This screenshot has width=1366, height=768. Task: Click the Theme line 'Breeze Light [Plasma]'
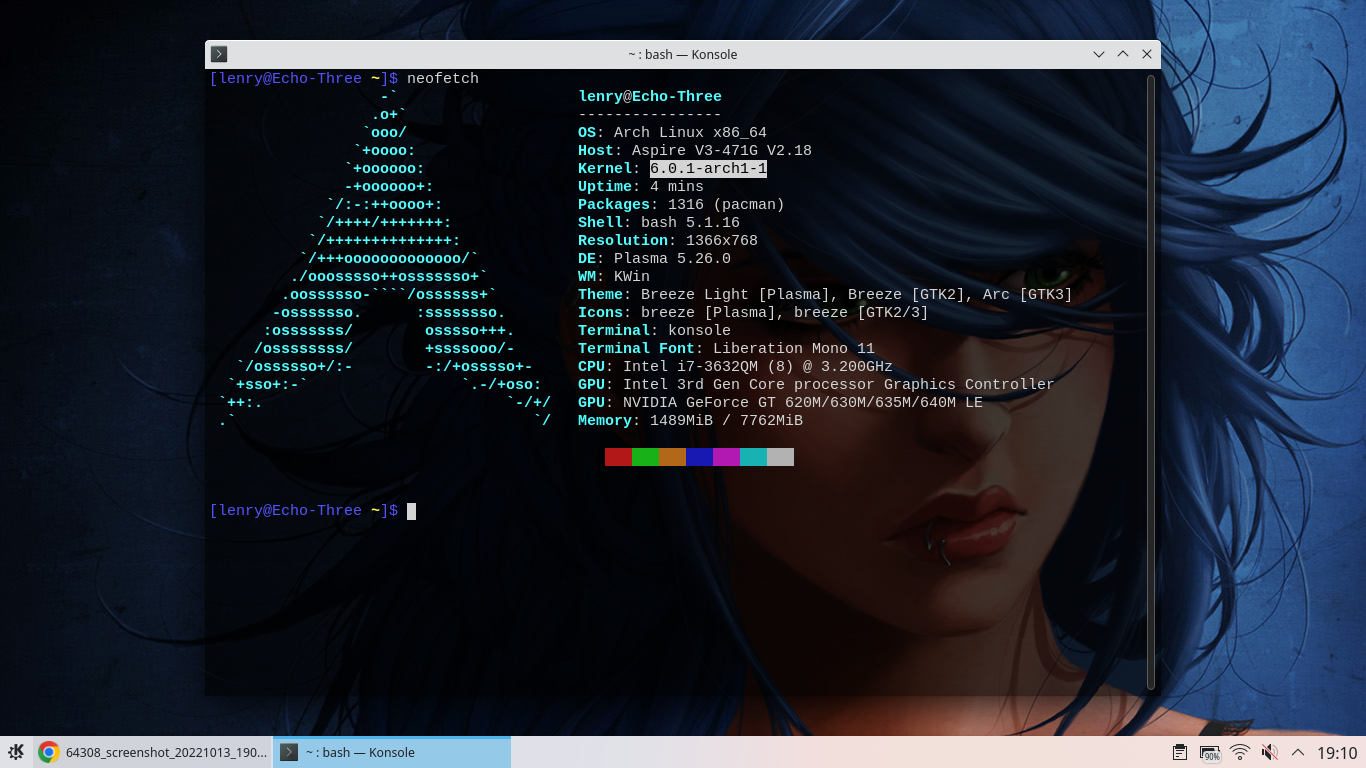(735, 295)
